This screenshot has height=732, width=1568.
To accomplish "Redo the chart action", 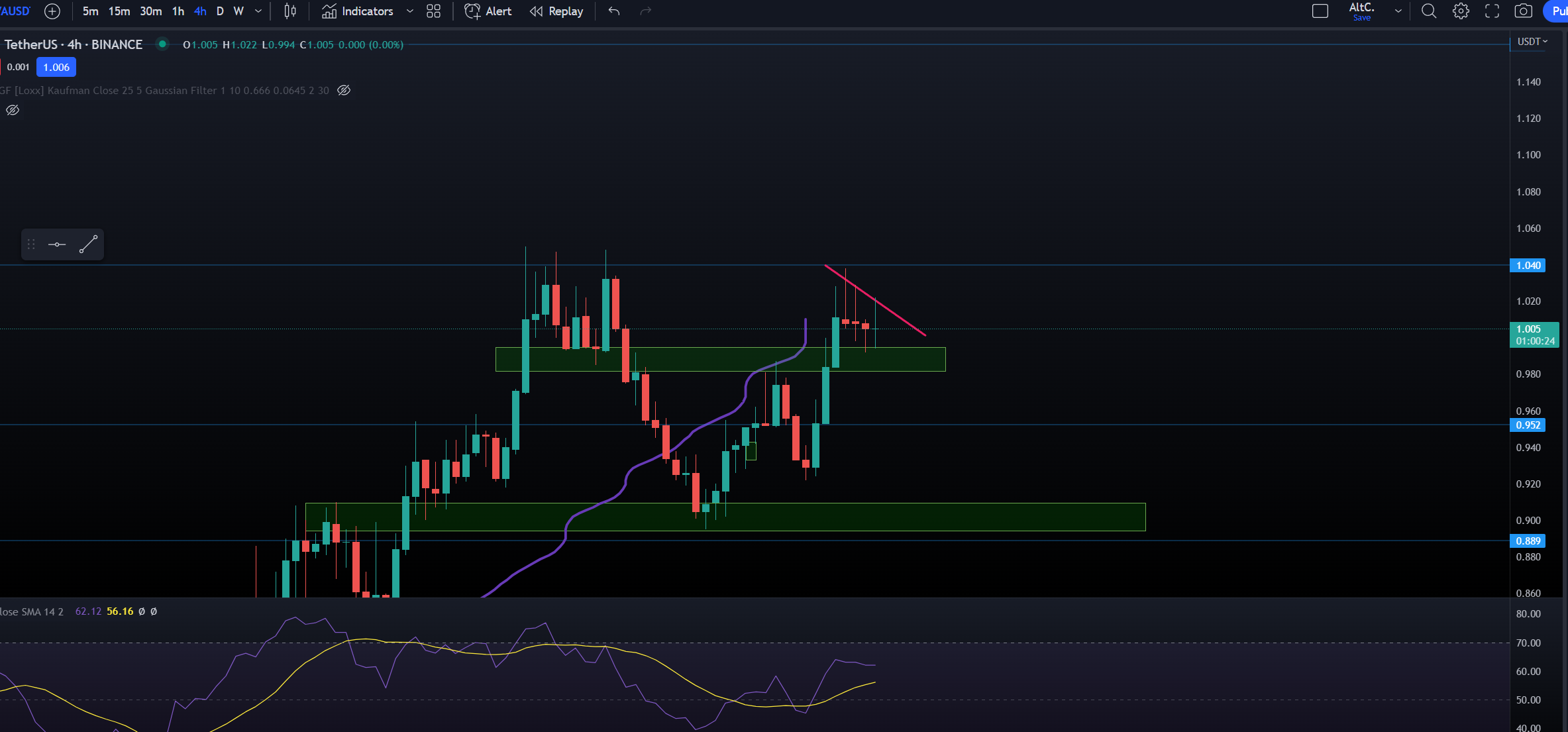I will point(646,11).
